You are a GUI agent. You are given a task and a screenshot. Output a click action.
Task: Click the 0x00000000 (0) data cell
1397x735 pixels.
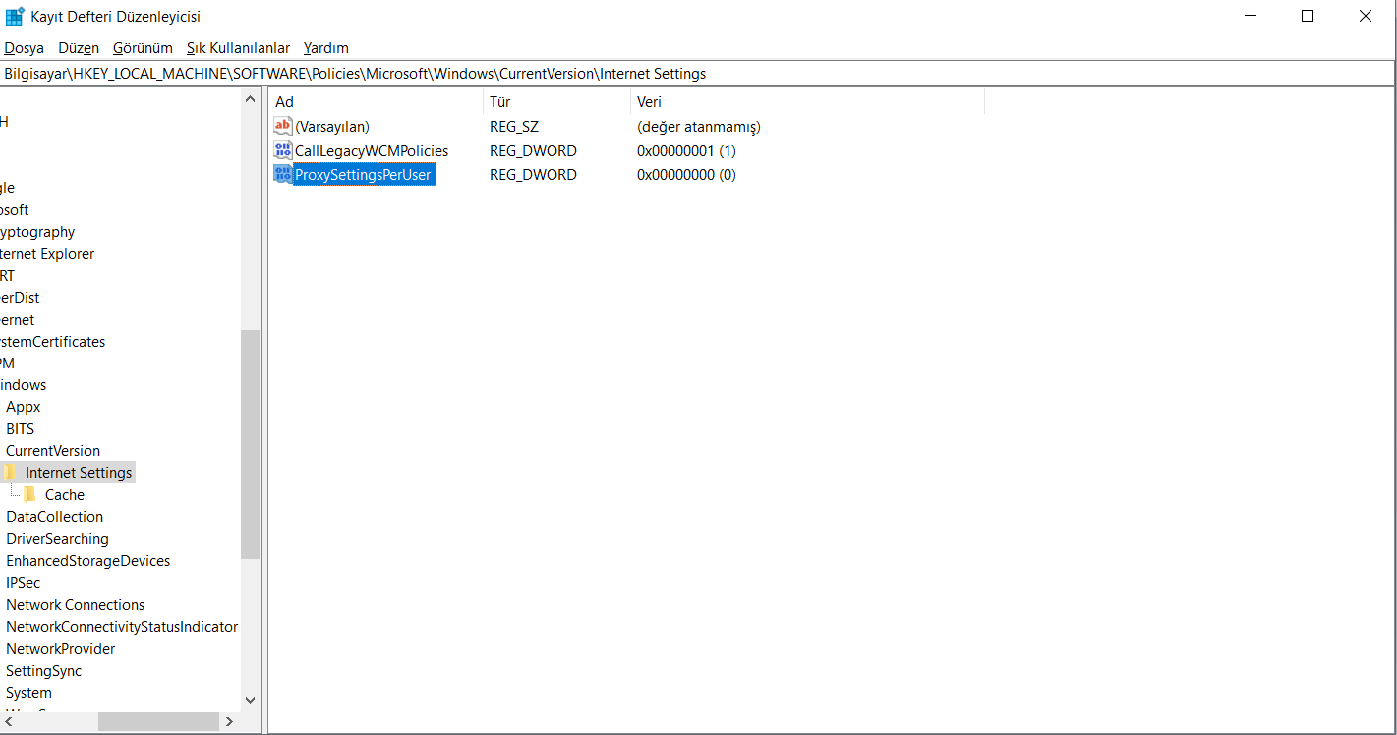pos(686,175)
